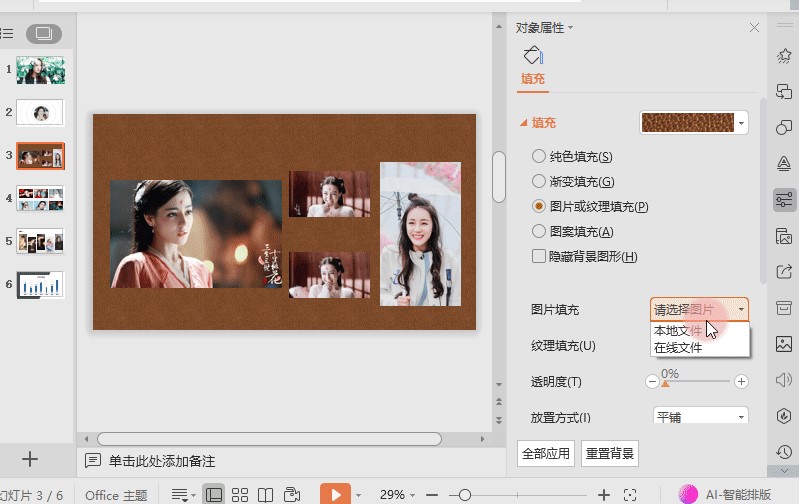Open the history clock icon in sidebar
800x504 pixels.
click(x=784, y=451)
